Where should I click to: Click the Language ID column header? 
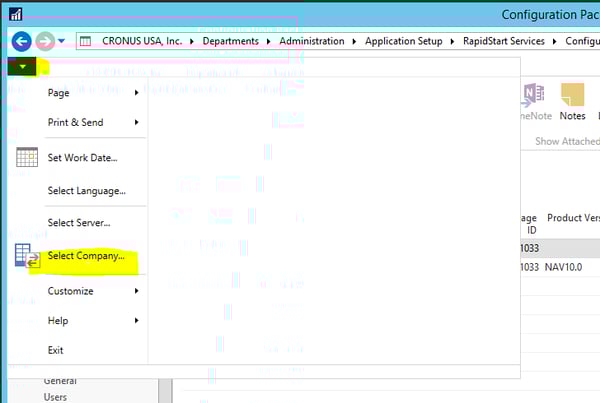pyautogui.click(x=529, y=224)
